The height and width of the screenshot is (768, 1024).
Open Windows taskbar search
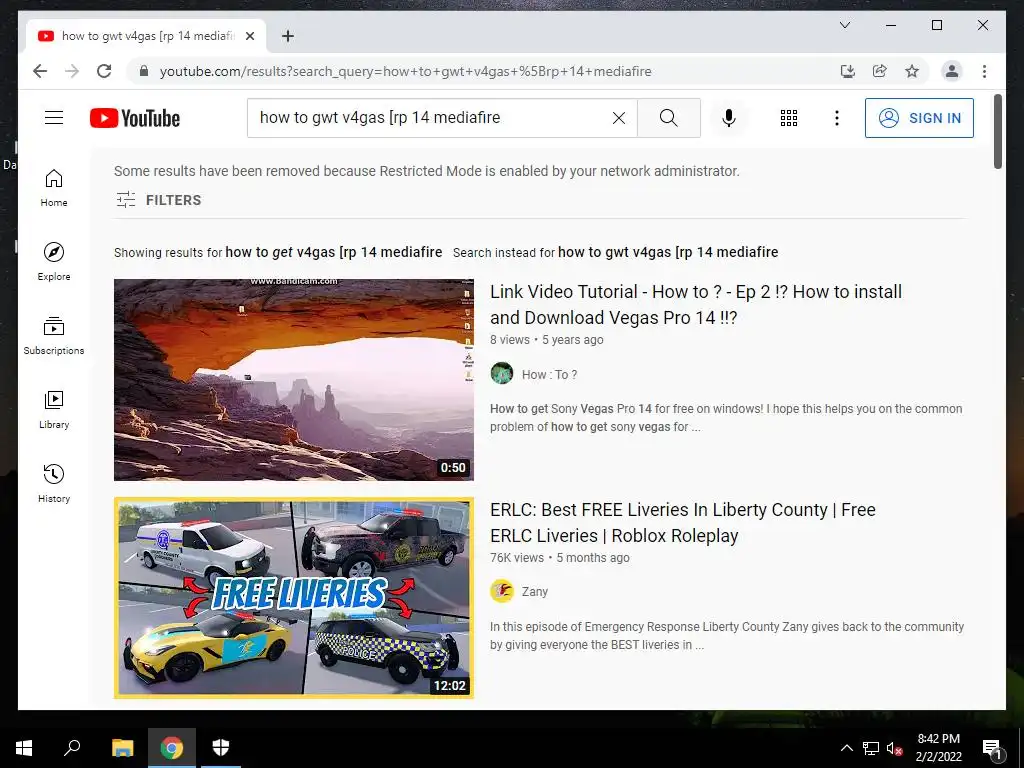click(72, 748)
